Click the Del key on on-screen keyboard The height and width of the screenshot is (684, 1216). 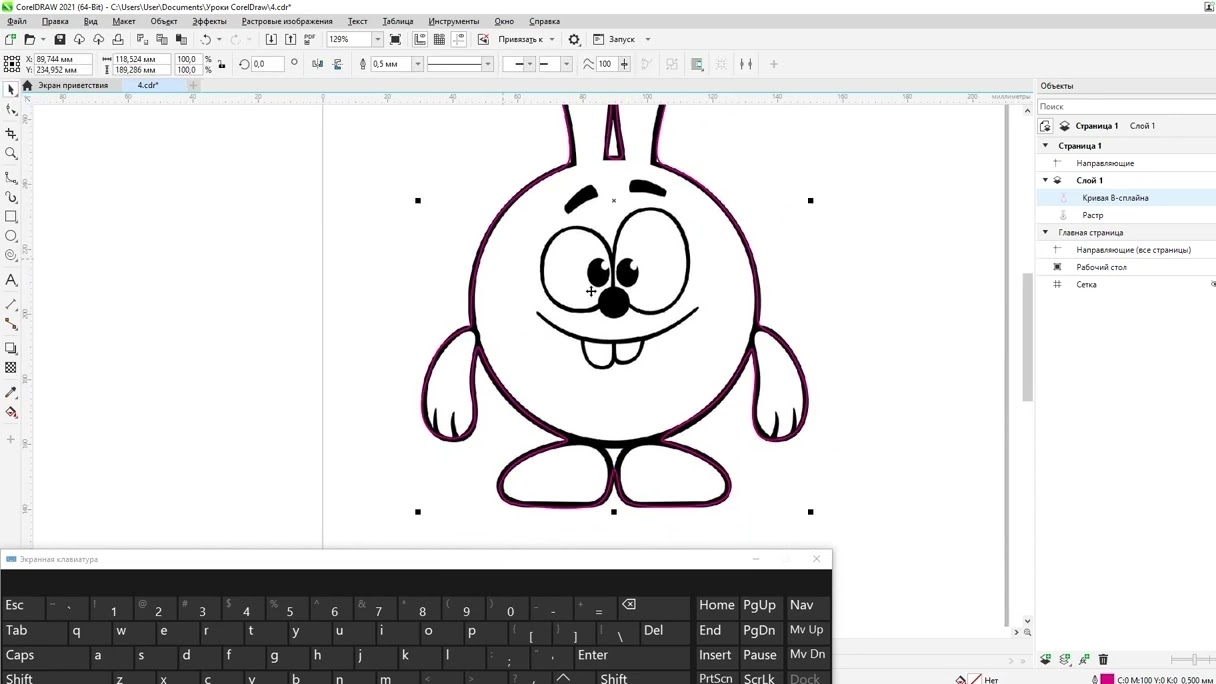click(665, 630)
